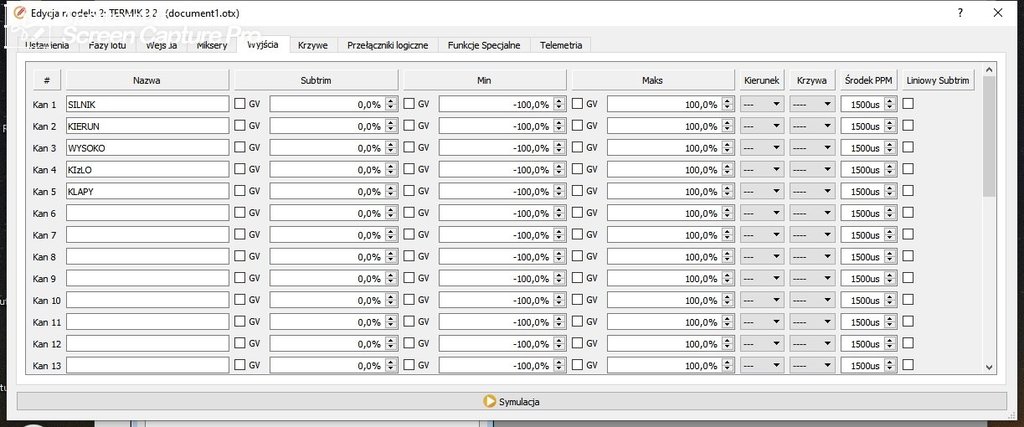The height and width of the screenshot is (427, 1024).
Task: Open Kierunek dropdown for Kan 1
Action: pos(762,104)
